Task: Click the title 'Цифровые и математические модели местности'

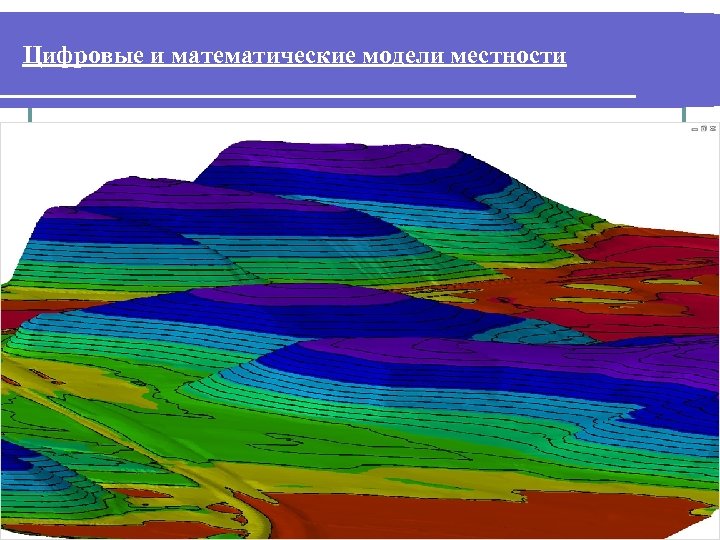Action: coord(294,56)
